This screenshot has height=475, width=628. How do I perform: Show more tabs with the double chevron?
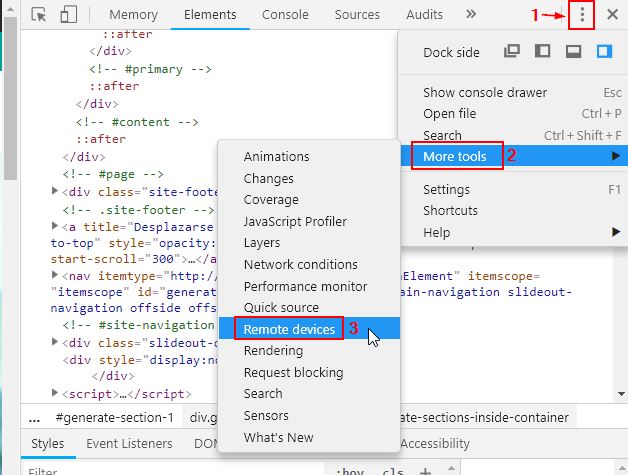click(x=471, y=14)
